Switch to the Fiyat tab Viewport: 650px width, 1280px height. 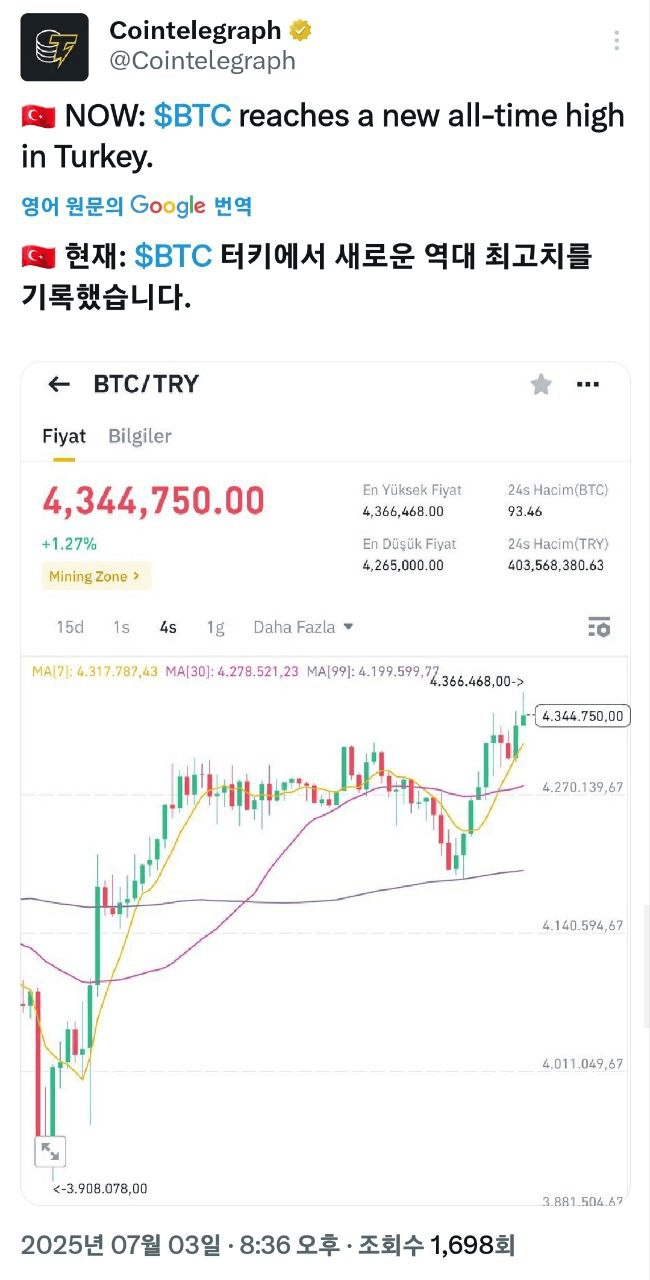[64, 436]
